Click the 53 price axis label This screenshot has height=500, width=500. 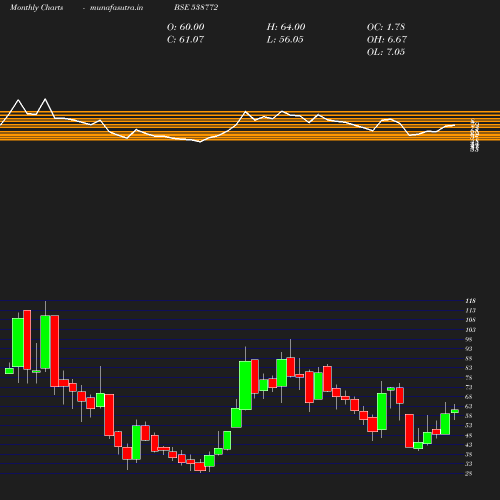coord(469,426)
